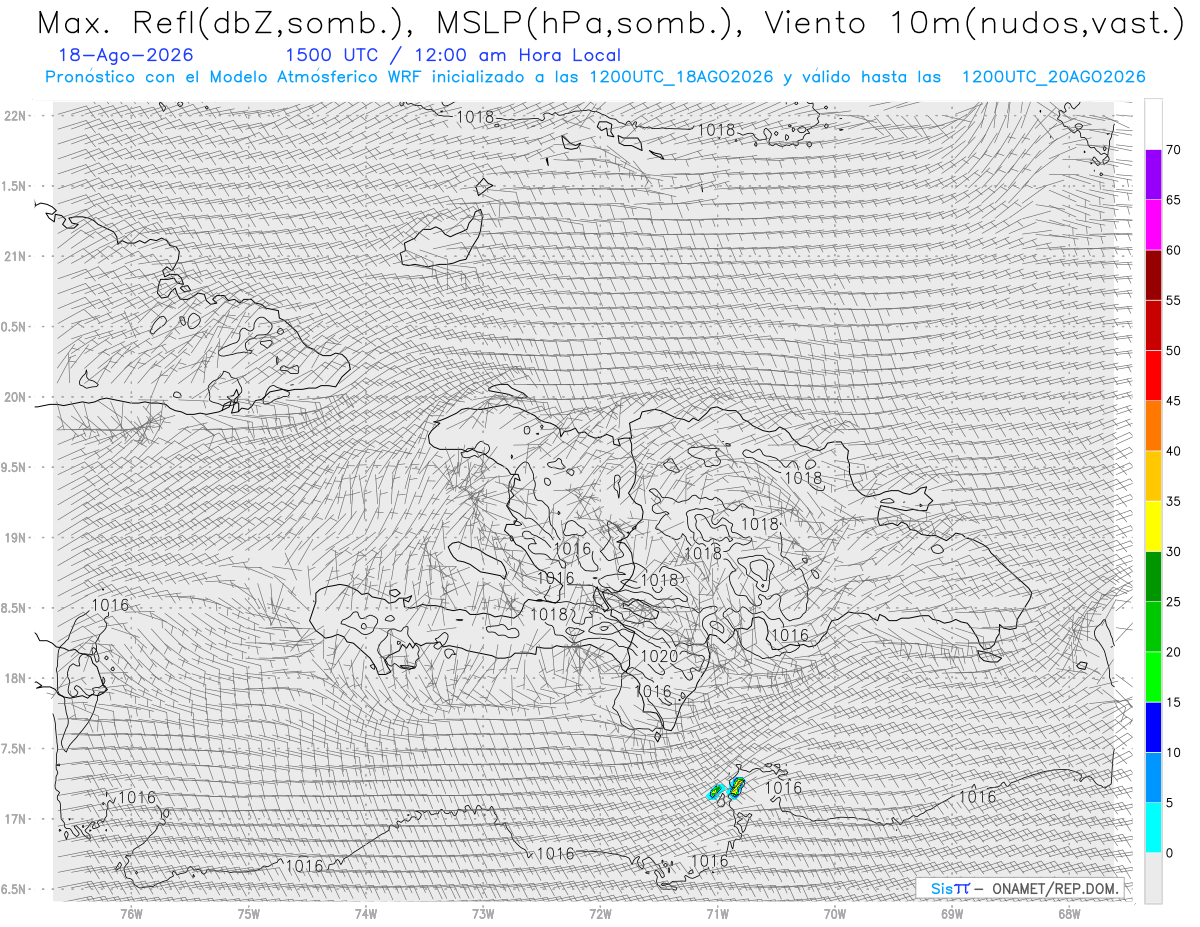
Task: Click the "69W" longitude label
Action: click(x=951, y=913)
